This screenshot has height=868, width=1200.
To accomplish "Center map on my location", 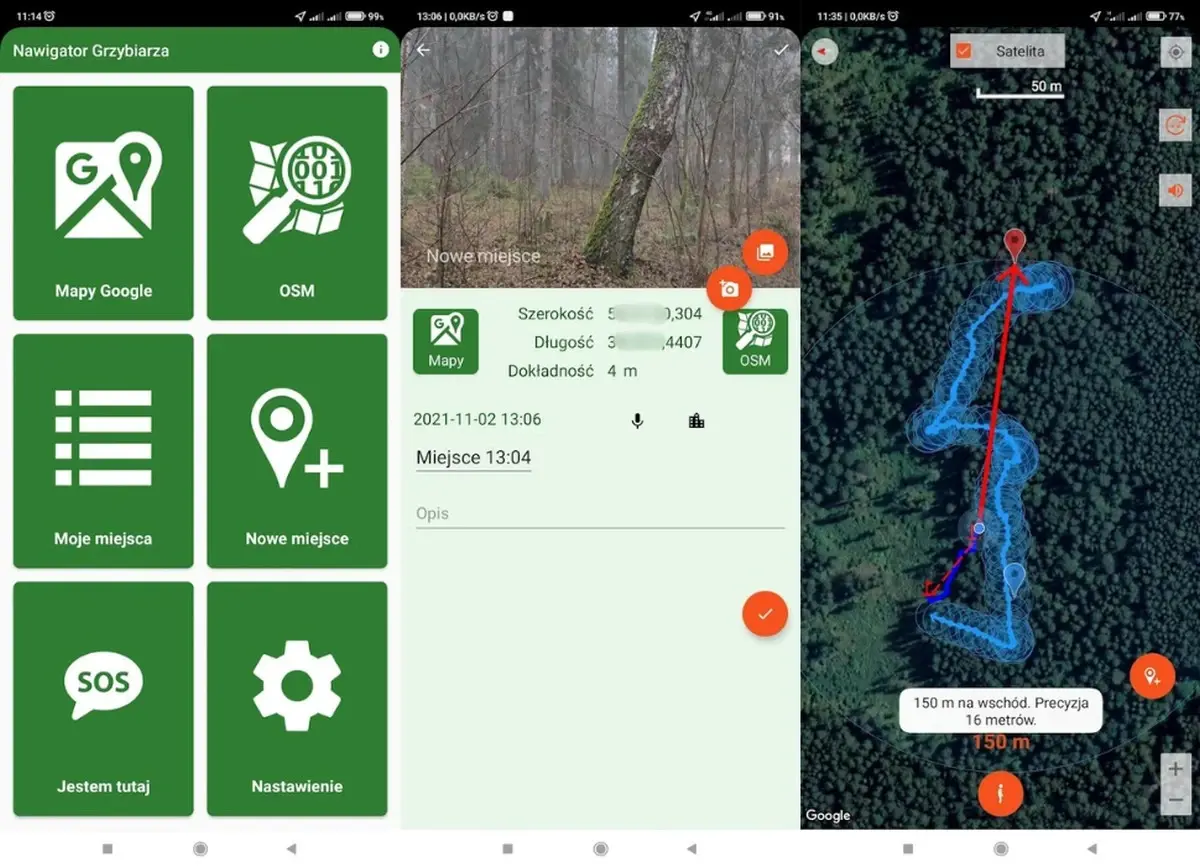I will 1175,52.
